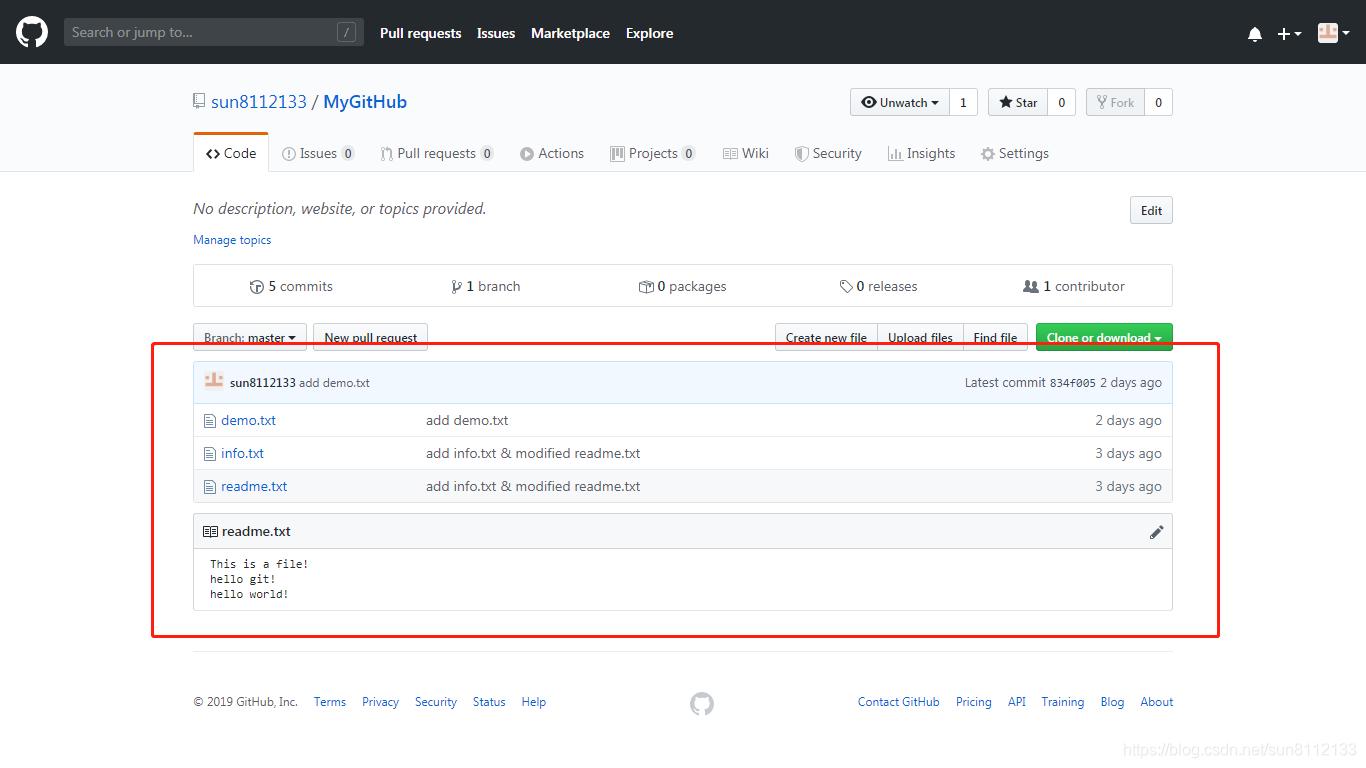Switch to the repository Security tab
The width and height of the screenshot is (1366, 768).
coord(828,153)
